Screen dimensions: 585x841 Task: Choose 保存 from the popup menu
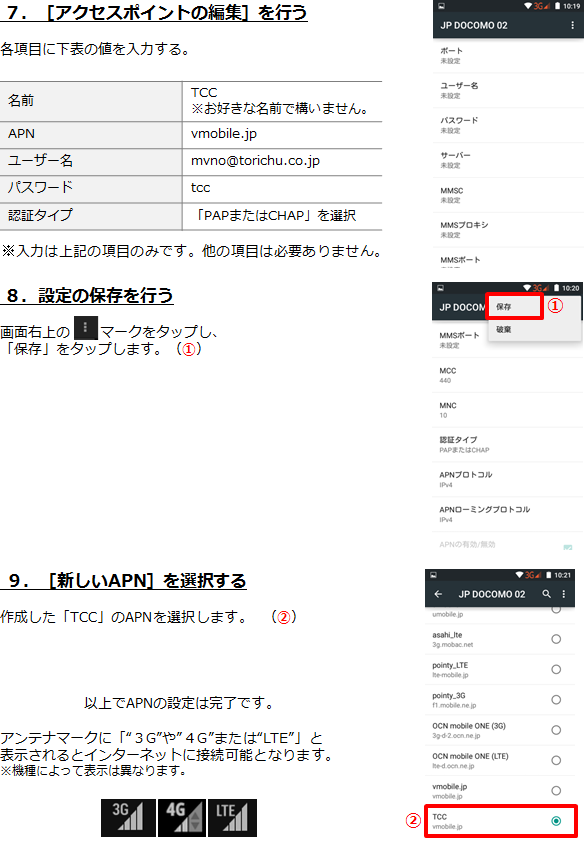pyautogui.click(x=514, y=307)
